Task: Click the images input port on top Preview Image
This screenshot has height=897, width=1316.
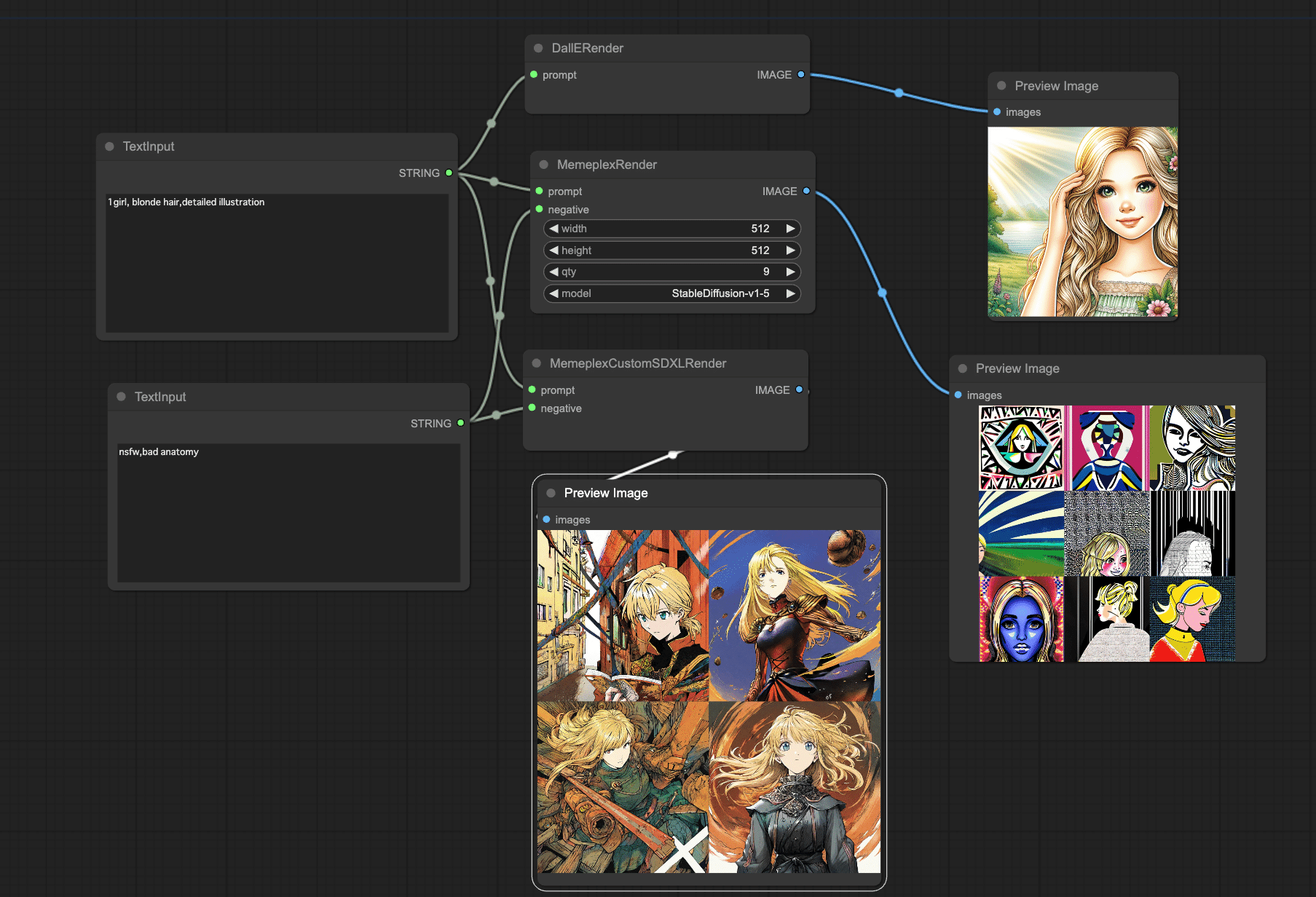Action: [996, 112]
